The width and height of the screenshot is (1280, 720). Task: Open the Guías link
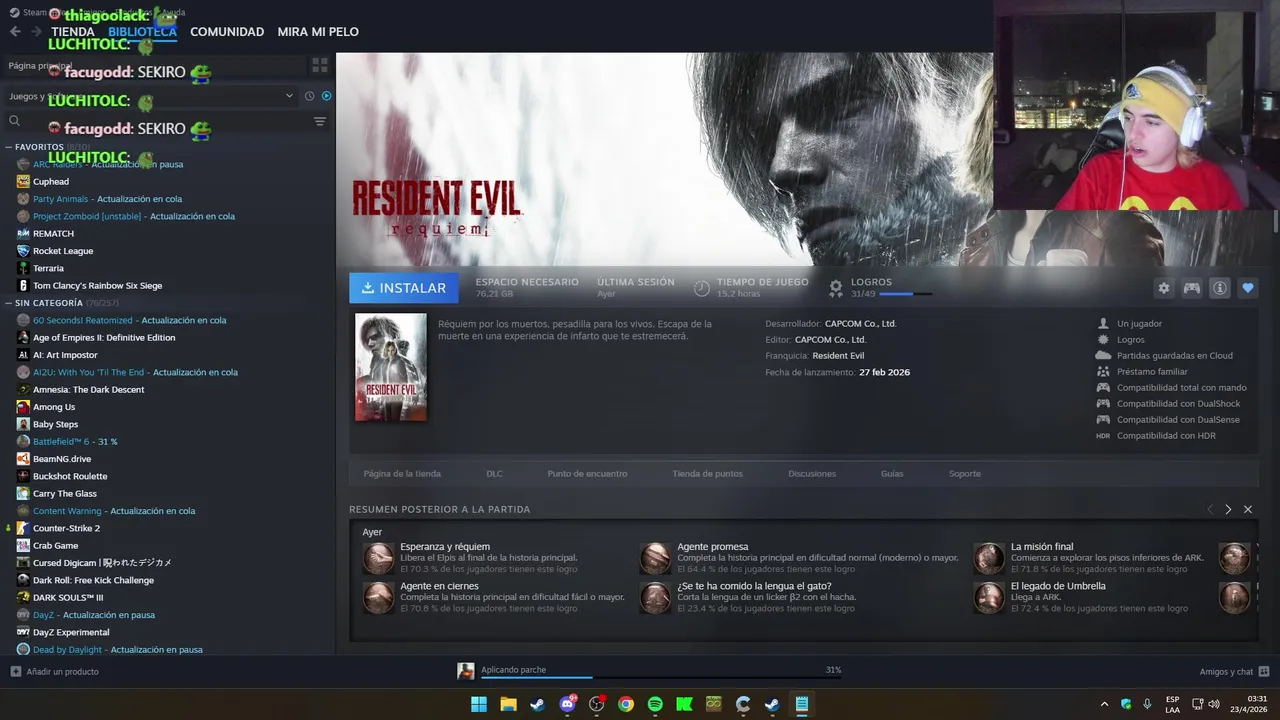coord(892,474)
